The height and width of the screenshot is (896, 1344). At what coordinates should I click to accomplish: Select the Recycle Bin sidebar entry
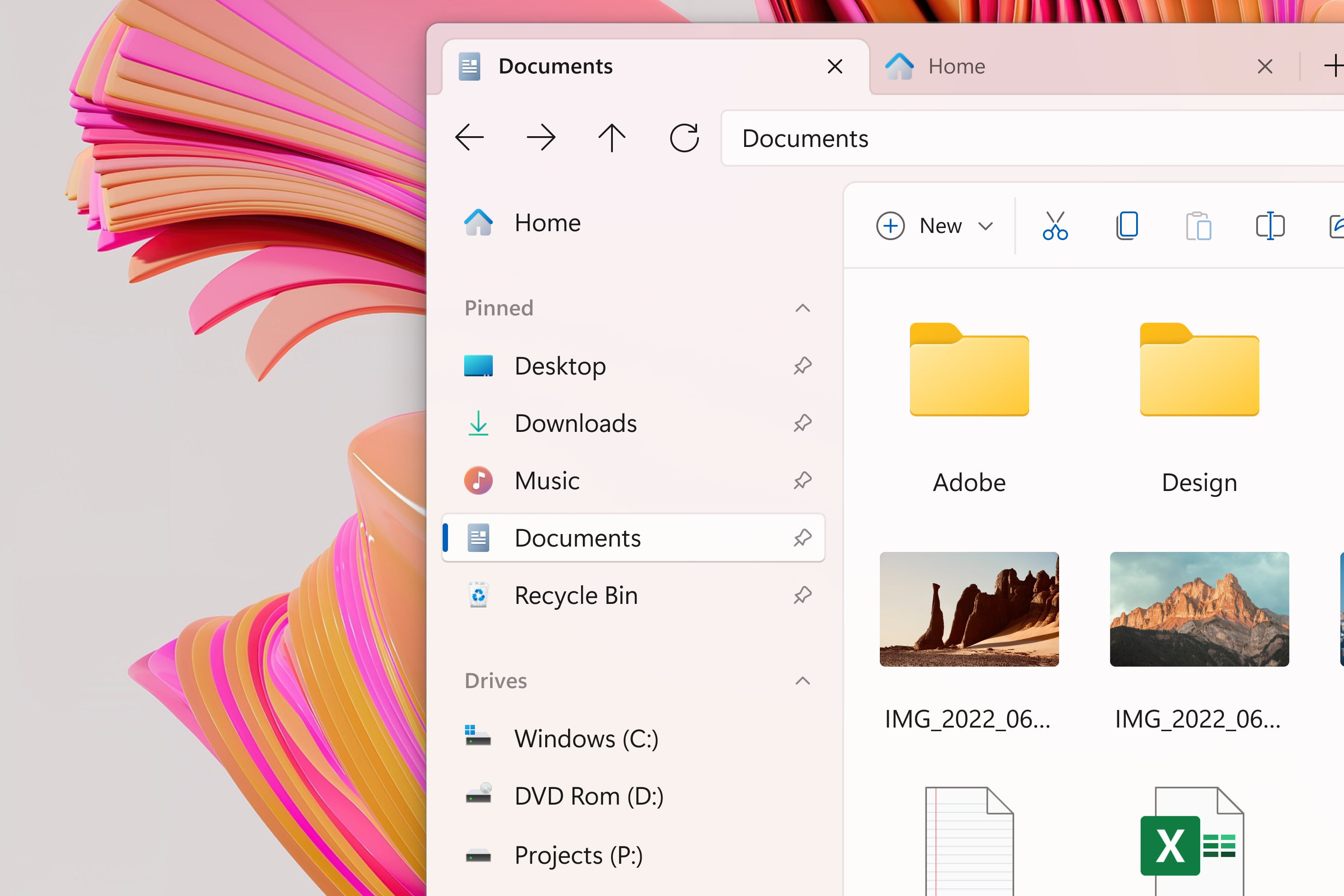(576, 595)
